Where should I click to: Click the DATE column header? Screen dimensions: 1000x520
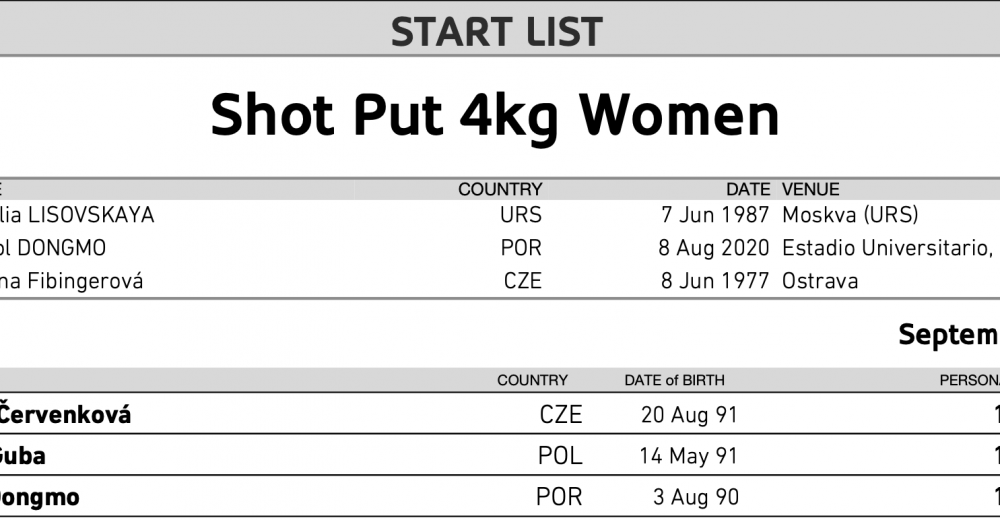click(x=748, y=189)
